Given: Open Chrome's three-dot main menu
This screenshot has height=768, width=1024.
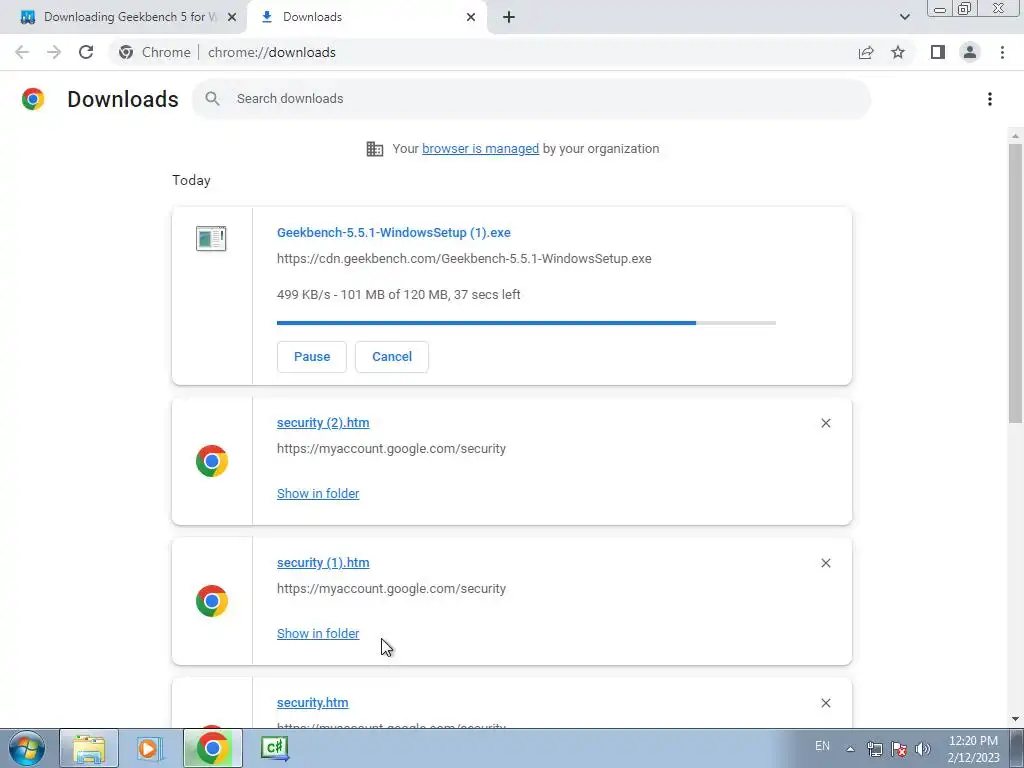Looking at the screenshot, I should pyautogui.click(x=1002, y=52).
